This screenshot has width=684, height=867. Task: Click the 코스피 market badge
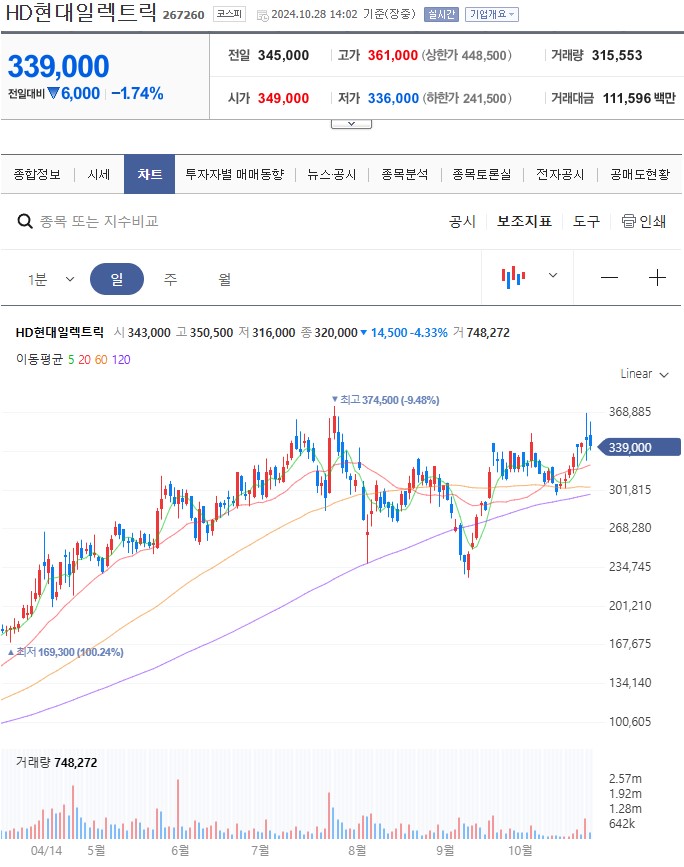click(229, 14)
